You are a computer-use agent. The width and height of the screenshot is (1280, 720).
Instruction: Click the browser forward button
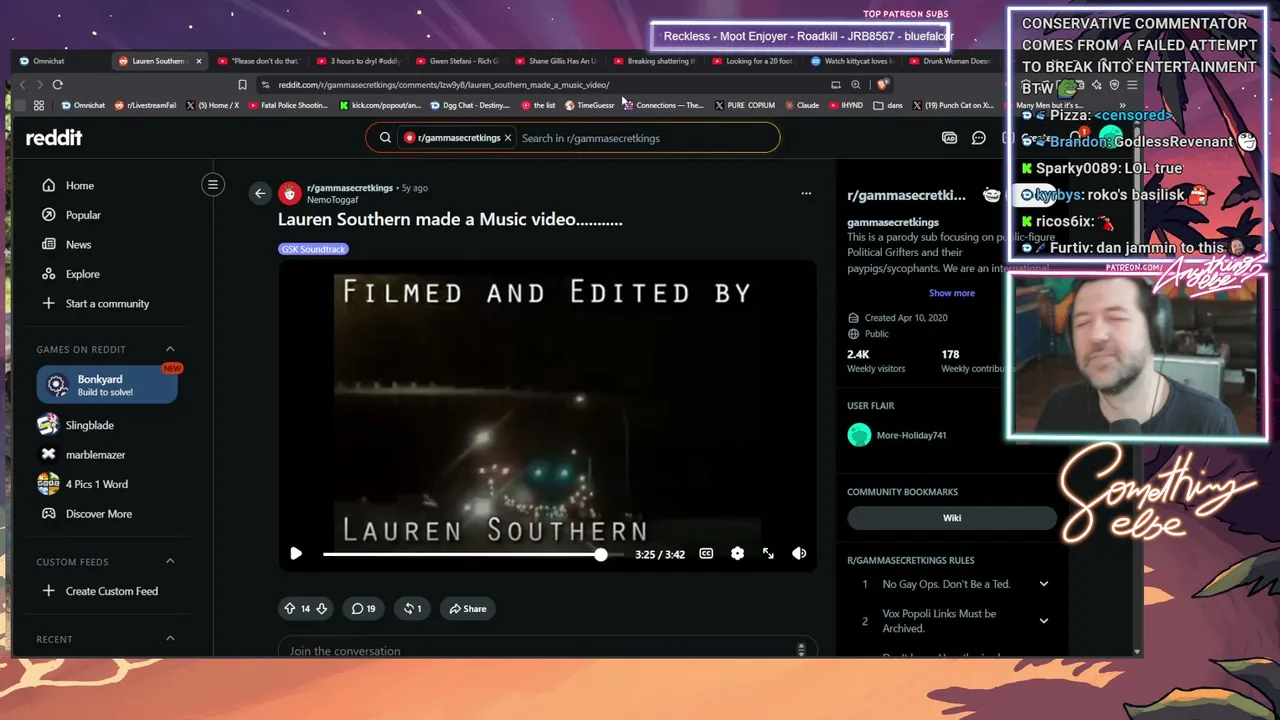39,85
